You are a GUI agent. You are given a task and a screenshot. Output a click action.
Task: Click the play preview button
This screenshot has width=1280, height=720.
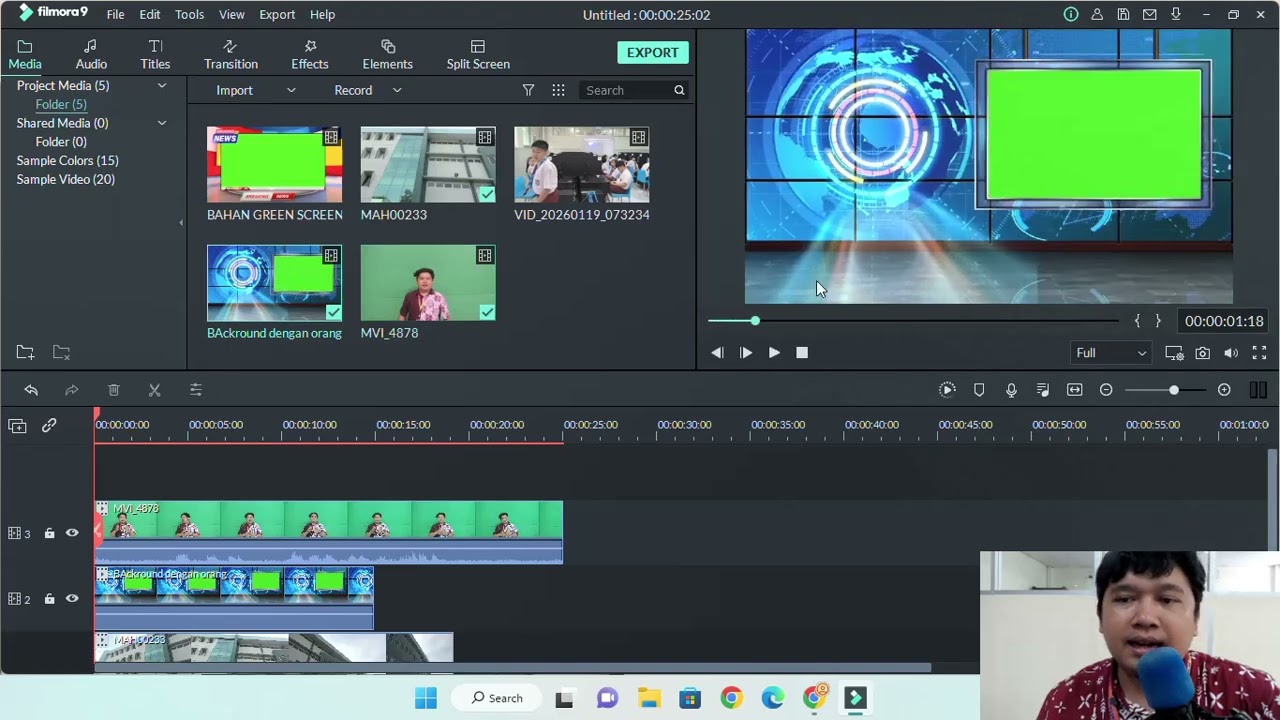click(x=774, y=352)
